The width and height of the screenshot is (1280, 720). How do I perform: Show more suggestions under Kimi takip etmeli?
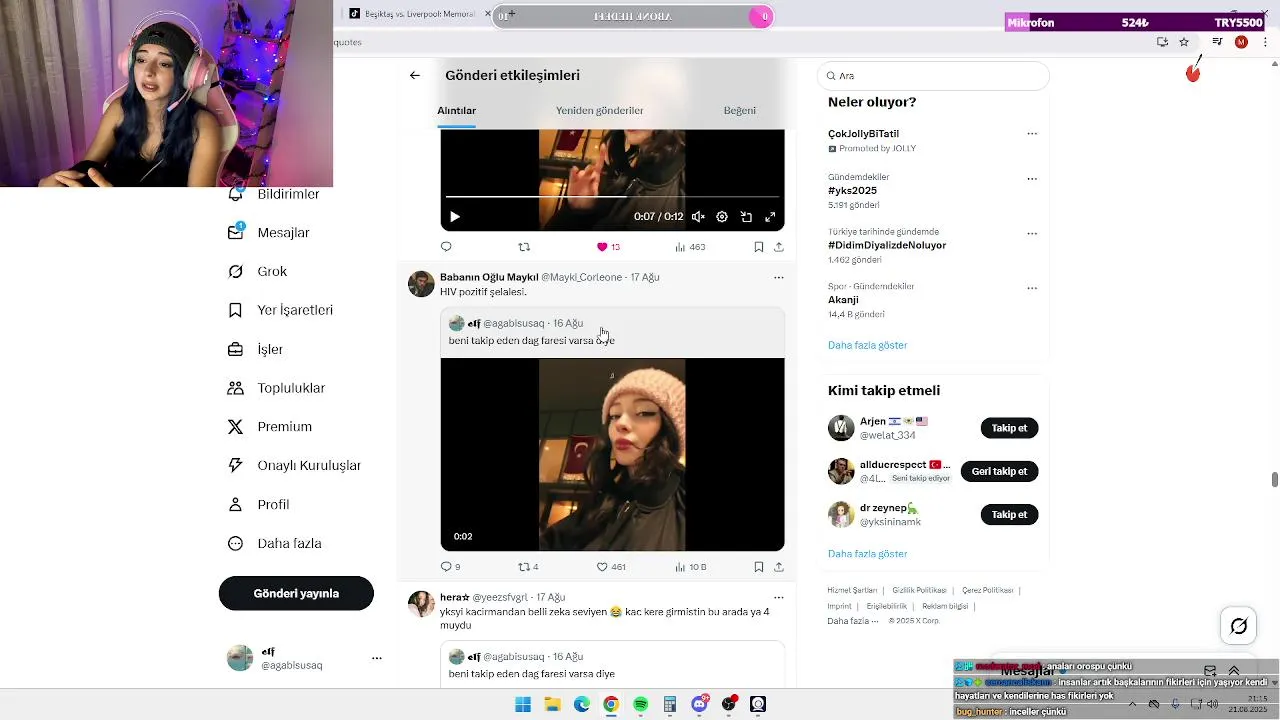(x=867, y=554)
